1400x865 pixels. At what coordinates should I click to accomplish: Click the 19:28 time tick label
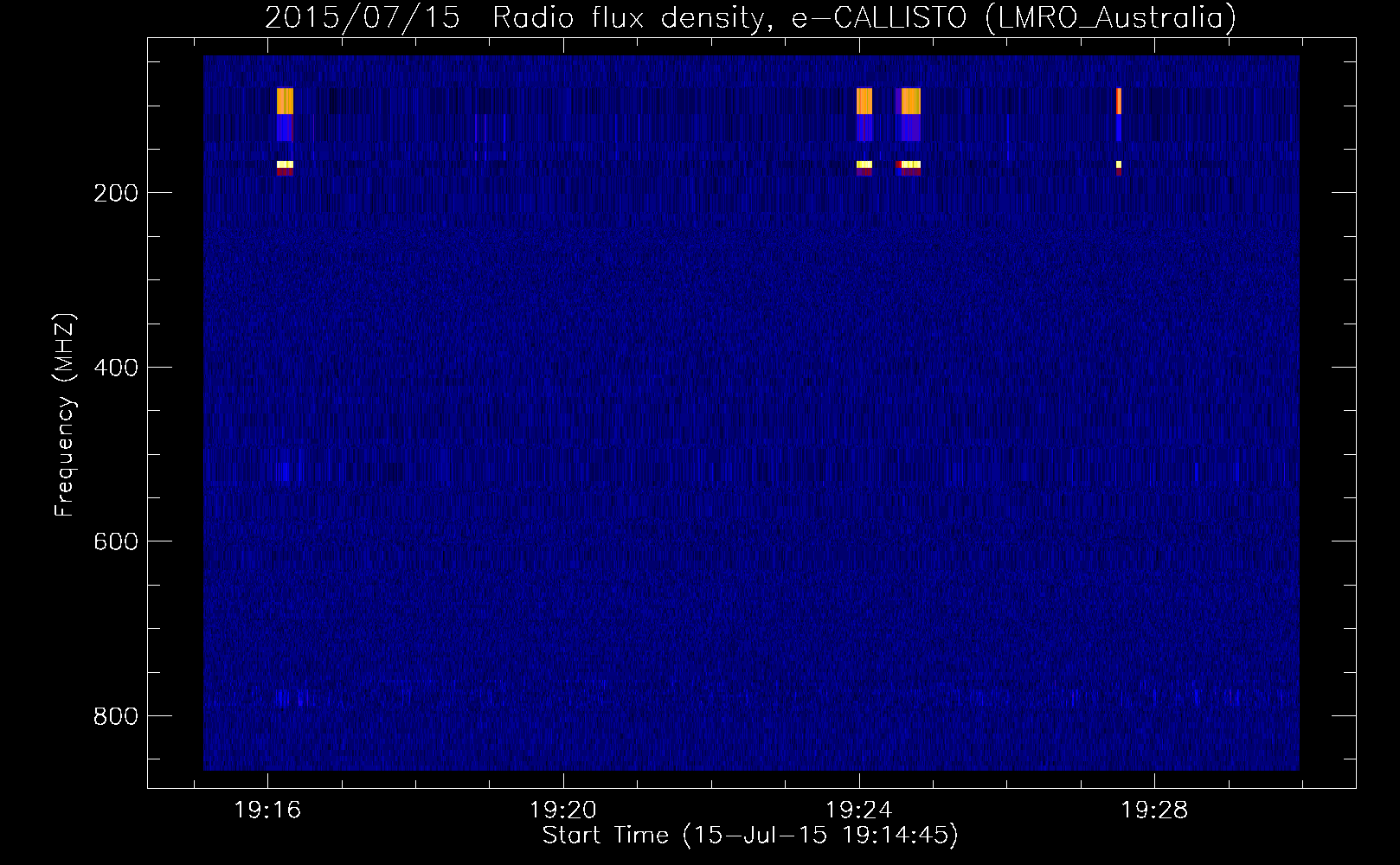1155,811
